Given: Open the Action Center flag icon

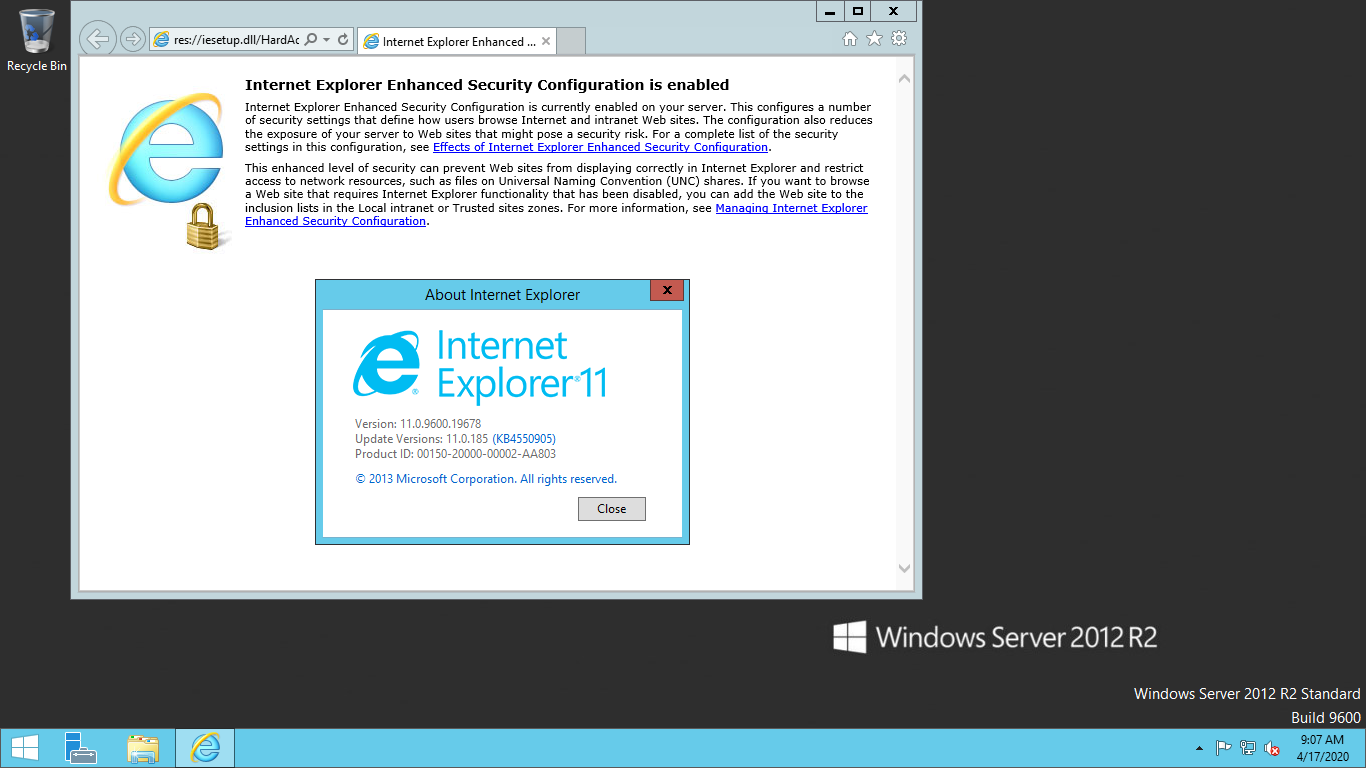Looking at the screenshot, I should (x=1223, y=748).
